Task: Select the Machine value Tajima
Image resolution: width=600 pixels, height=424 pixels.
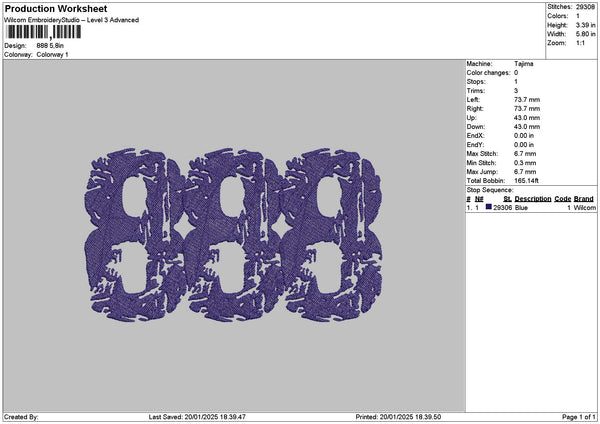Action: coord(523,63)
